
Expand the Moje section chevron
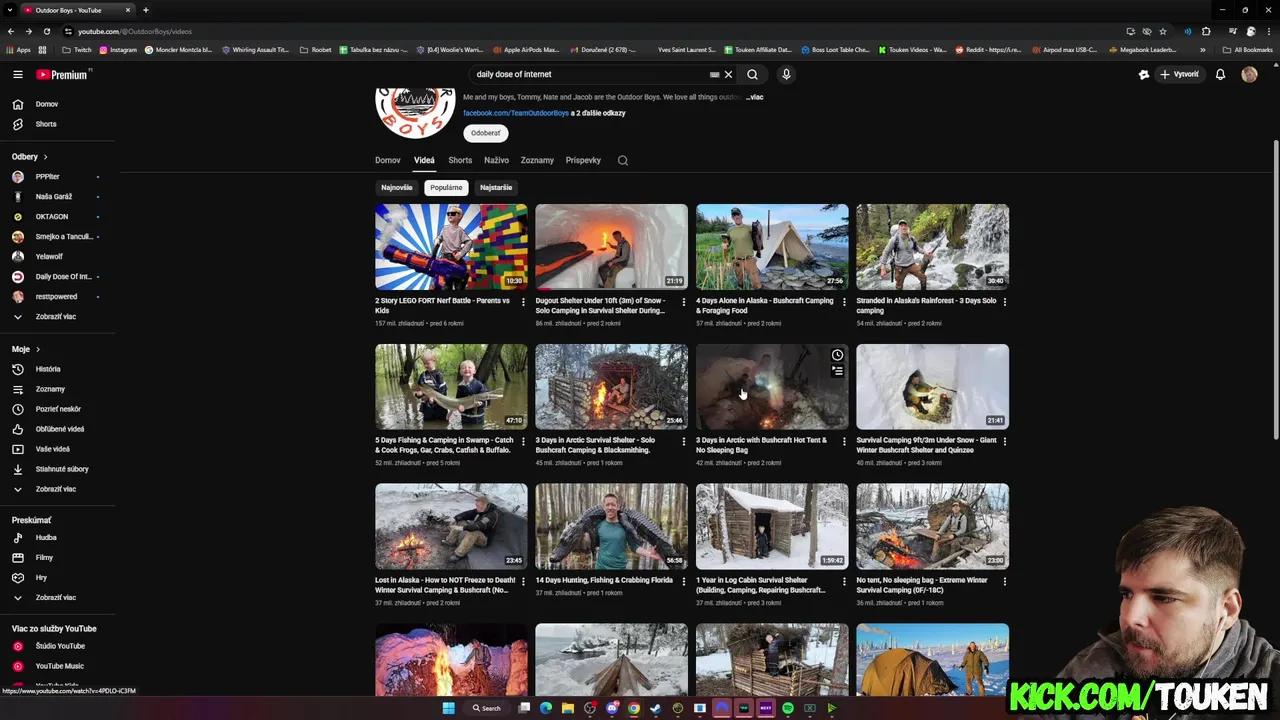click(38, 349)
